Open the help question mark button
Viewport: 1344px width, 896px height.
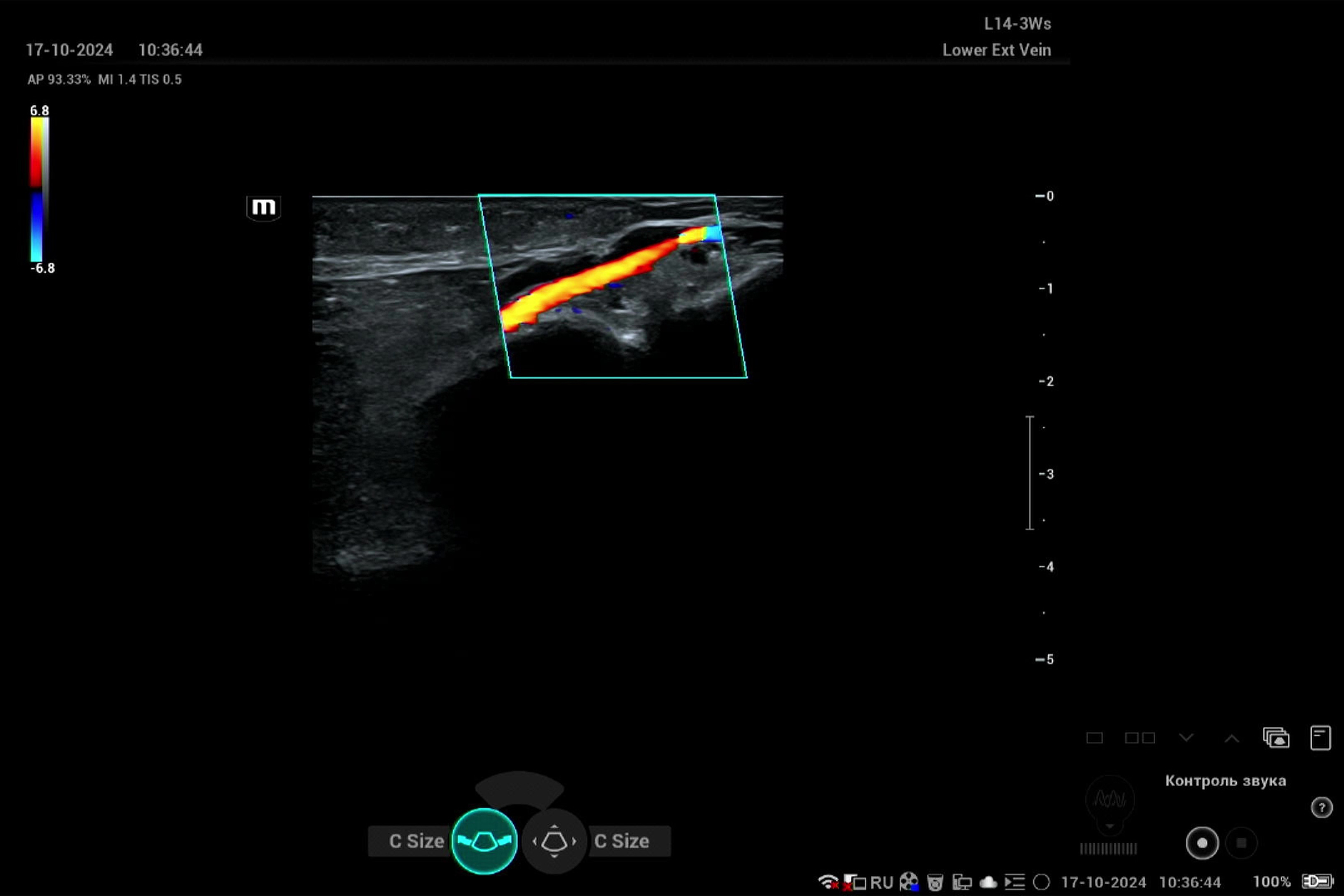tap(1321, 808)
